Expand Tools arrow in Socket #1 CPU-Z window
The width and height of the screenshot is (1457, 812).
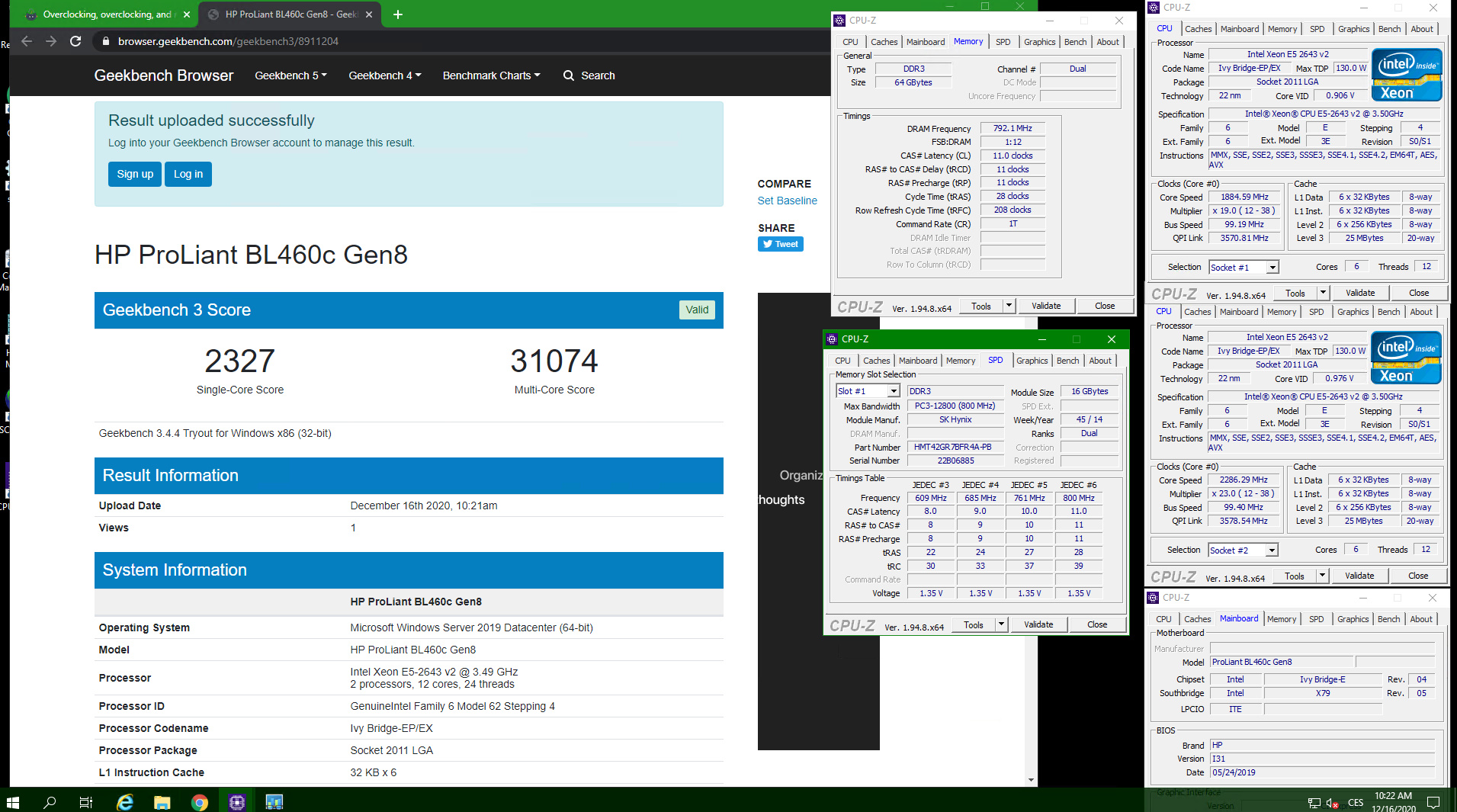coord(1323,293)
